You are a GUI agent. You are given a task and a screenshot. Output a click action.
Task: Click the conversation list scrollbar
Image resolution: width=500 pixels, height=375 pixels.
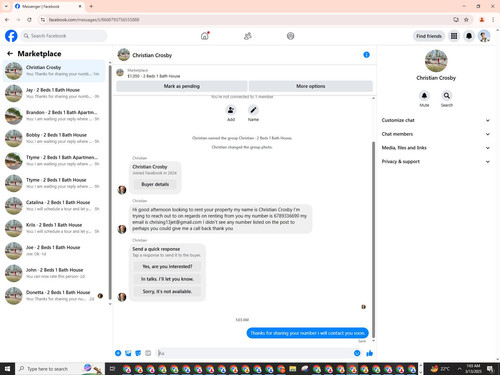point(110,183)
